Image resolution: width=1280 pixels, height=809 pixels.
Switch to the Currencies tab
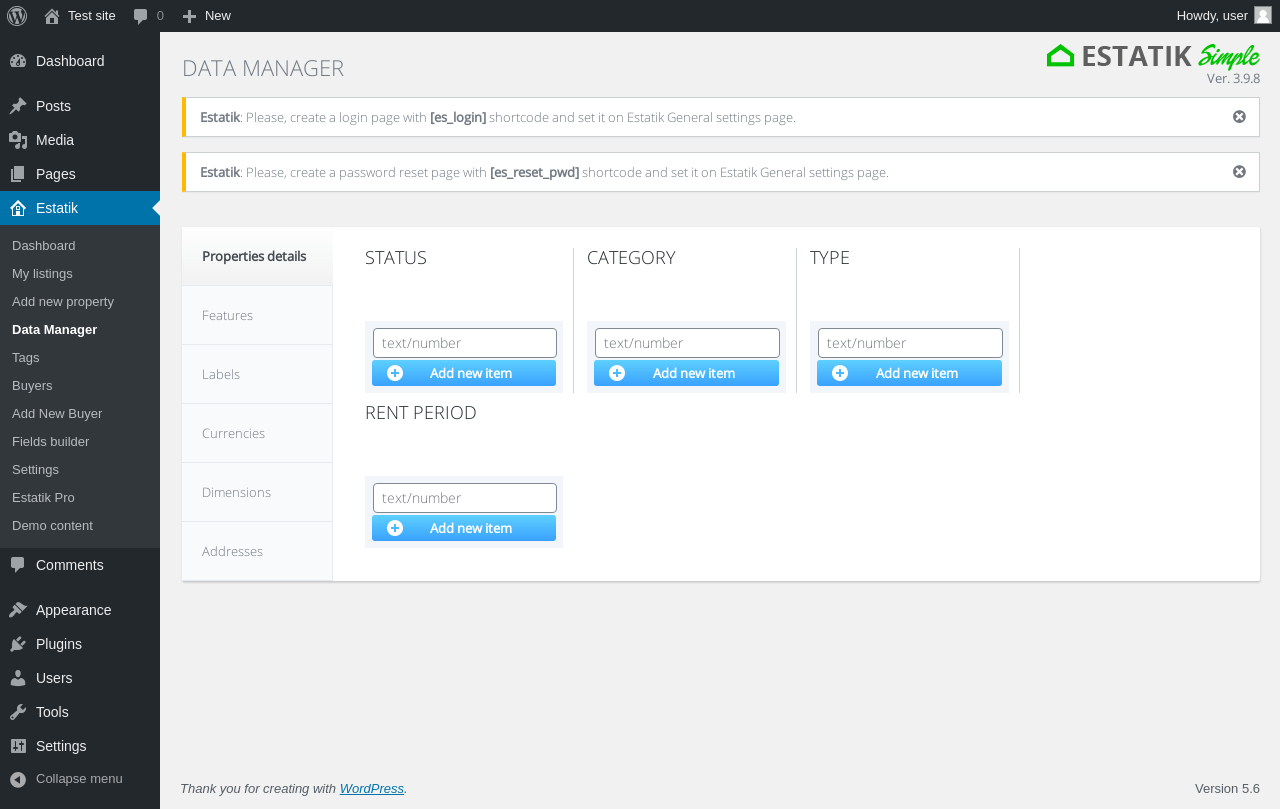pyautogui.click(x=257, y=433)
